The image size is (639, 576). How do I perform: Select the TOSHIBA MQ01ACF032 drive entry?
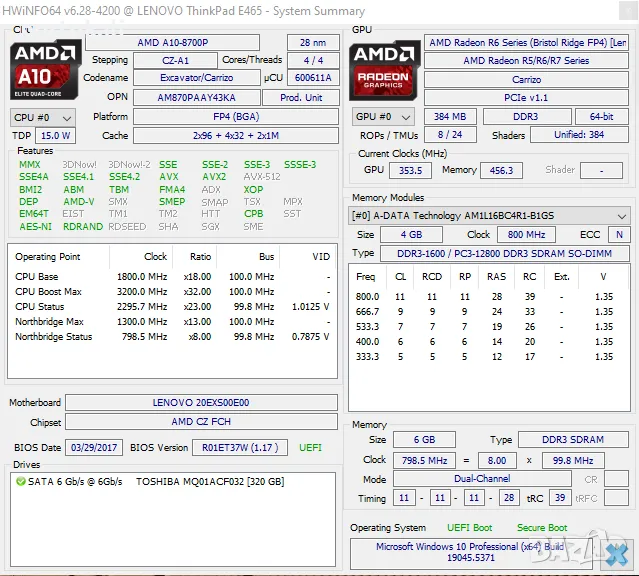[210, 481]
